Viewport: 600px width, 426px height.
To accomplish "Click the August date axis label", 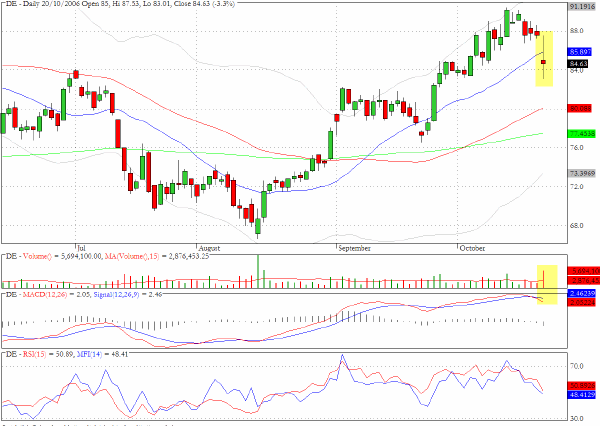I will click(x=209, y=248).
